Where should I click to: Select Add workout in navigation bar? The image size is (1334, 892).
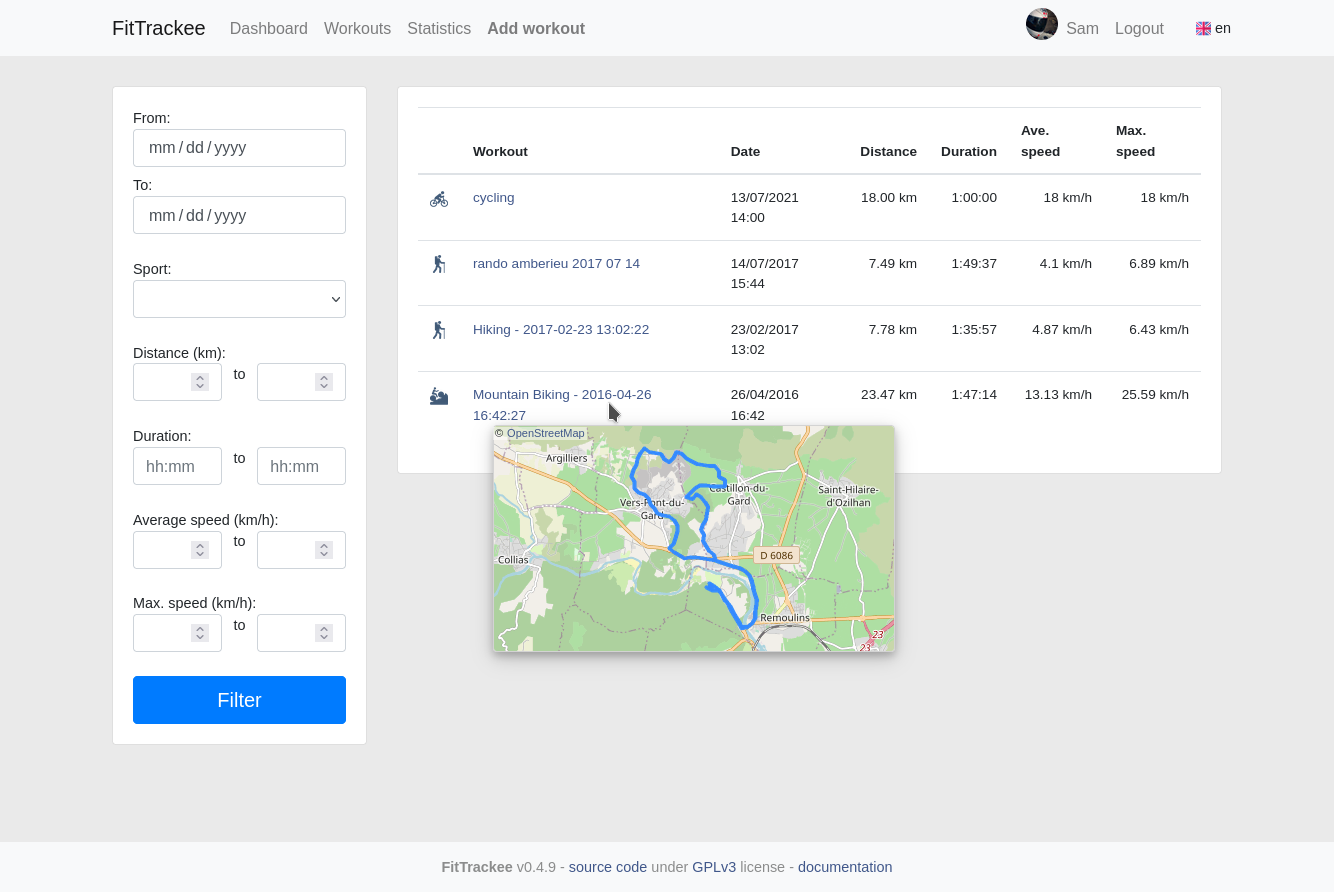coord(535,29)
